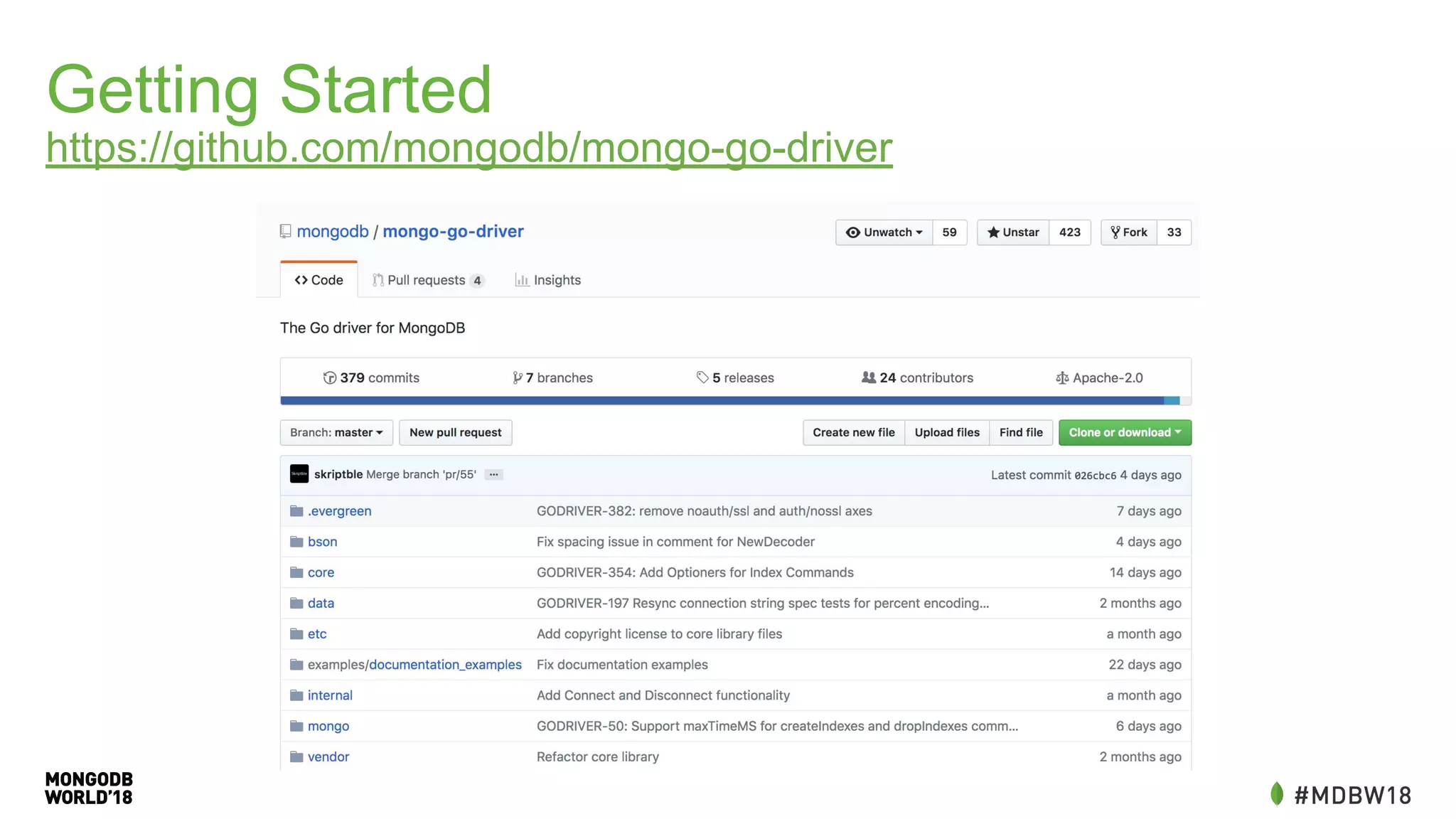This screenshot has height=819, width=1456.
Task: Open the data folder
Action: point(321,604)
